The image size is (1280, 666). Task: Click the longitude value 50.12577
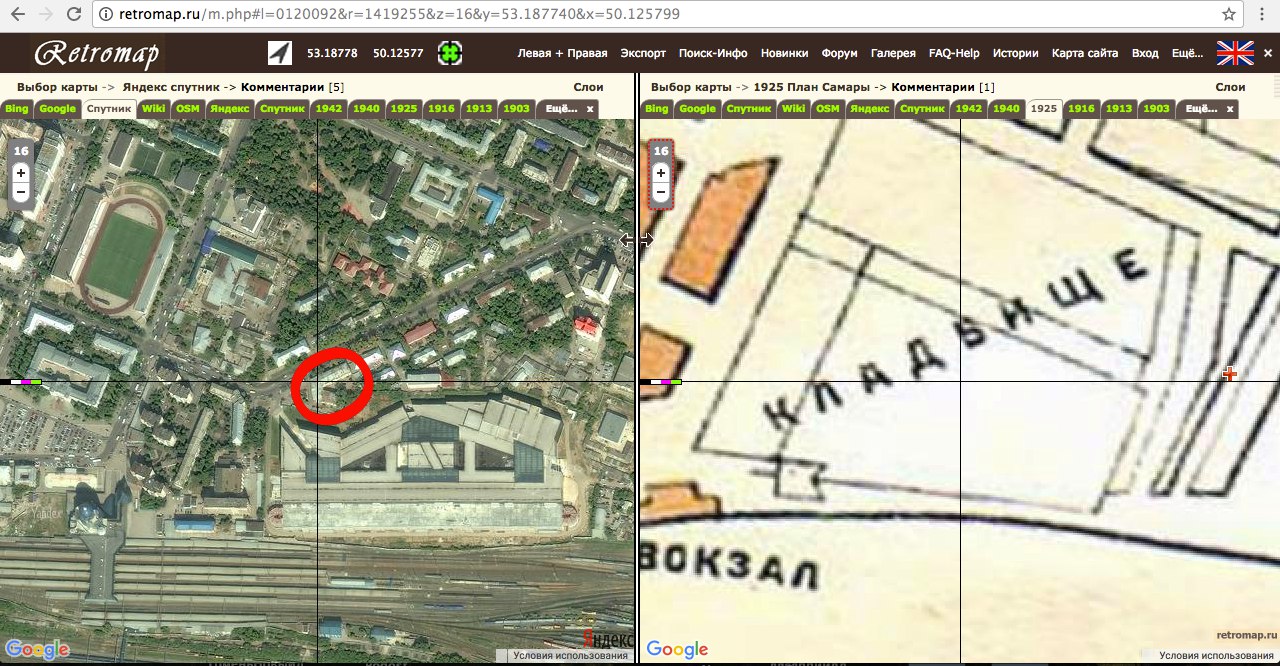(x=398, y=53)
